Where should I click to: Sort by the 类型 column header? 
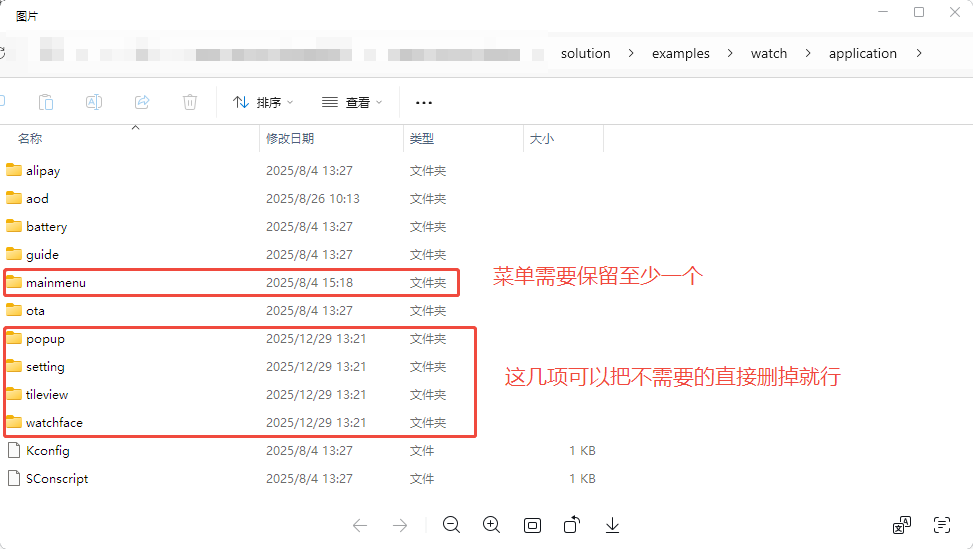(421, 139)
